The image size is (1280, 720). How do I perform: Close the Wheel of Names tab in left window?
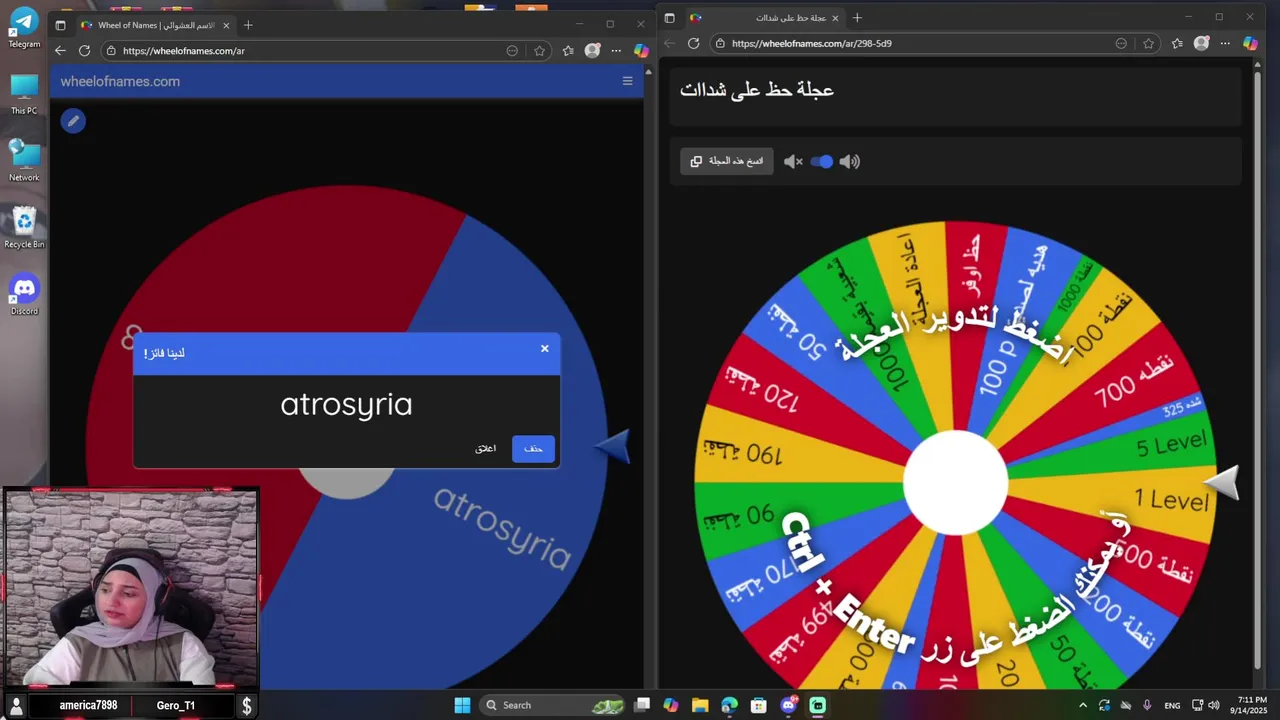[x=226, y=25]
